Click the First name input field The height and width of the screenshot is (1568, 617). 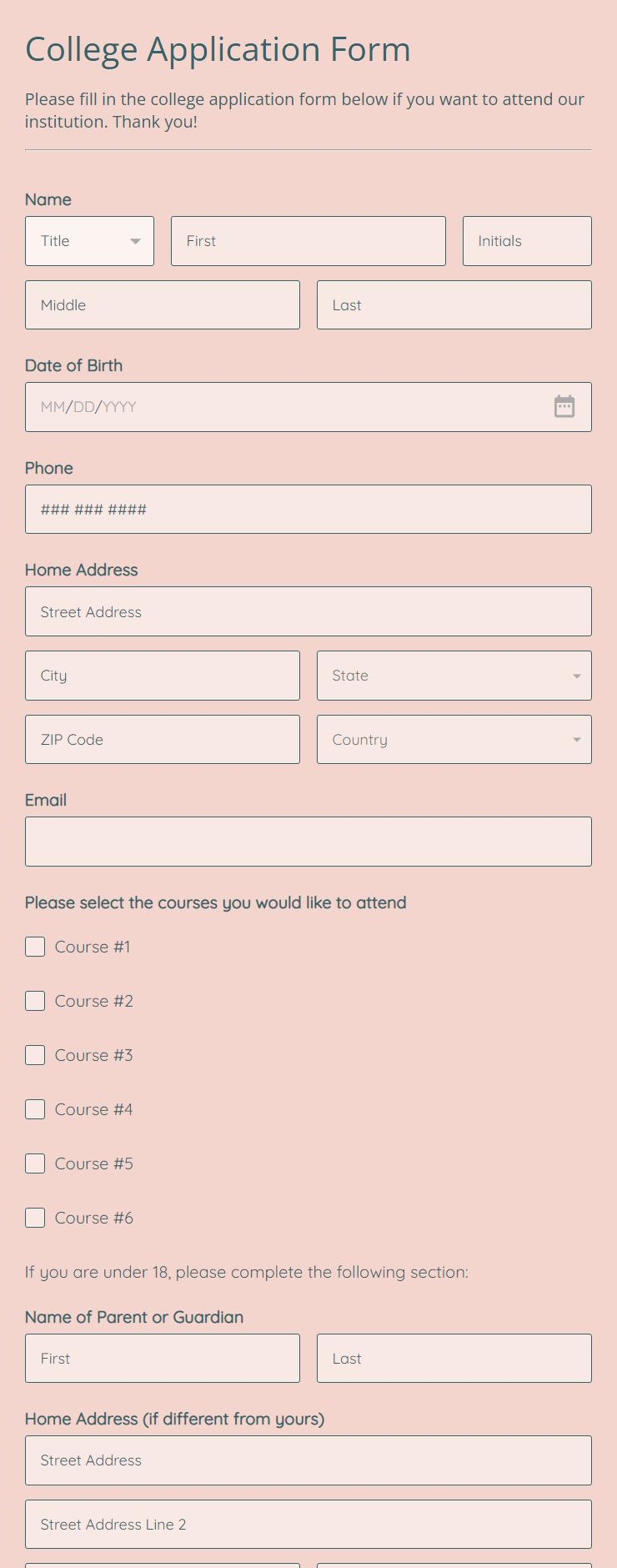pyautogui.click(x=308, y=241)
